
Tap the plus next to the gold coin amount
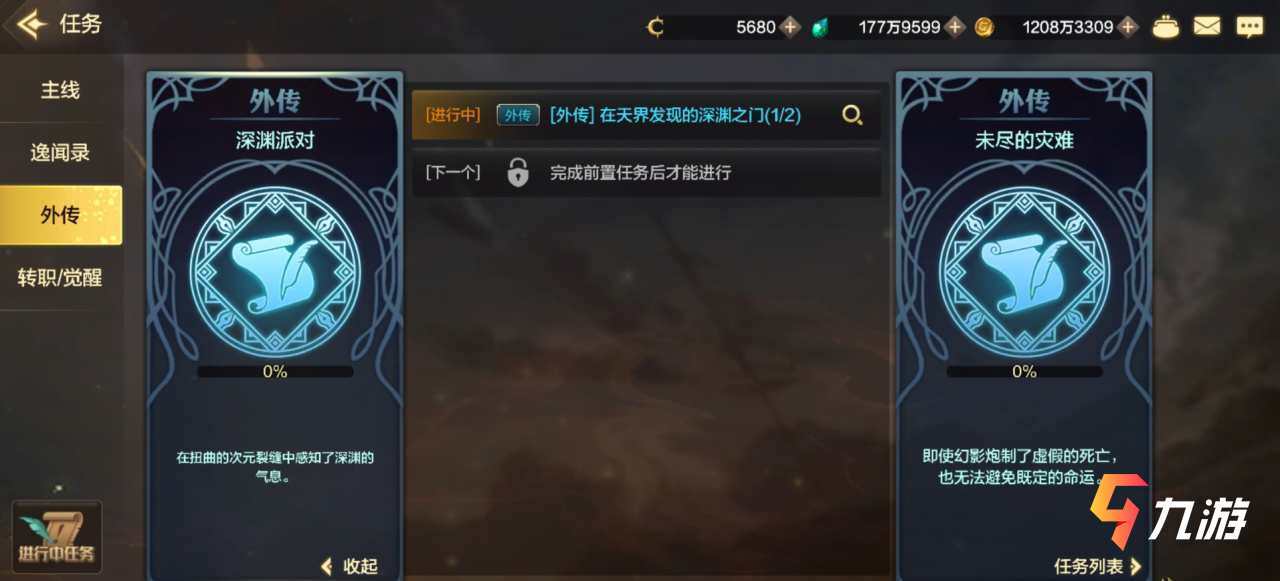click(x=1128, y=27)
